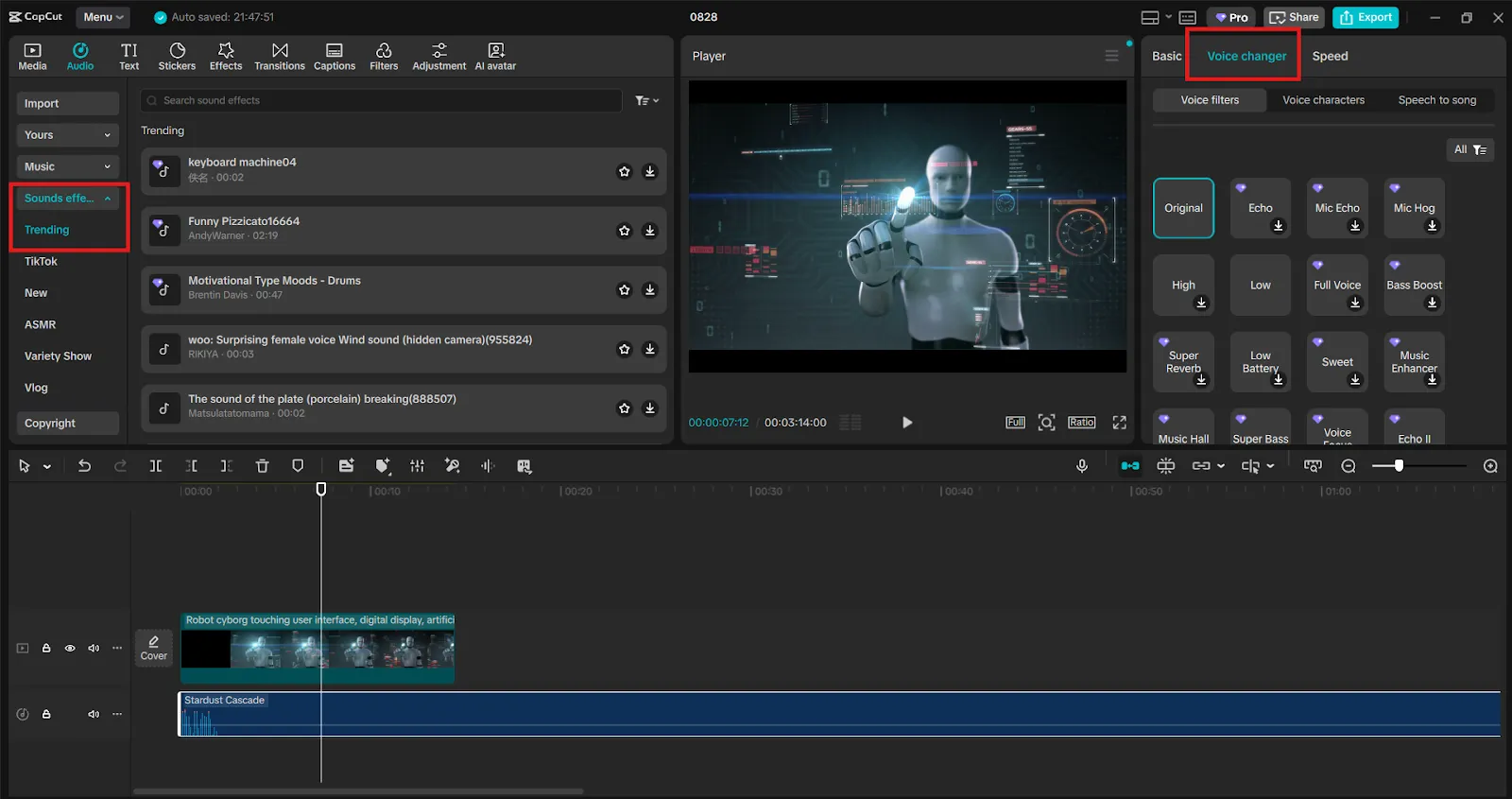This screenshot has width=1512, height=799.
Task: Click the player menu hamburger icon
Action: (1111, 56)
